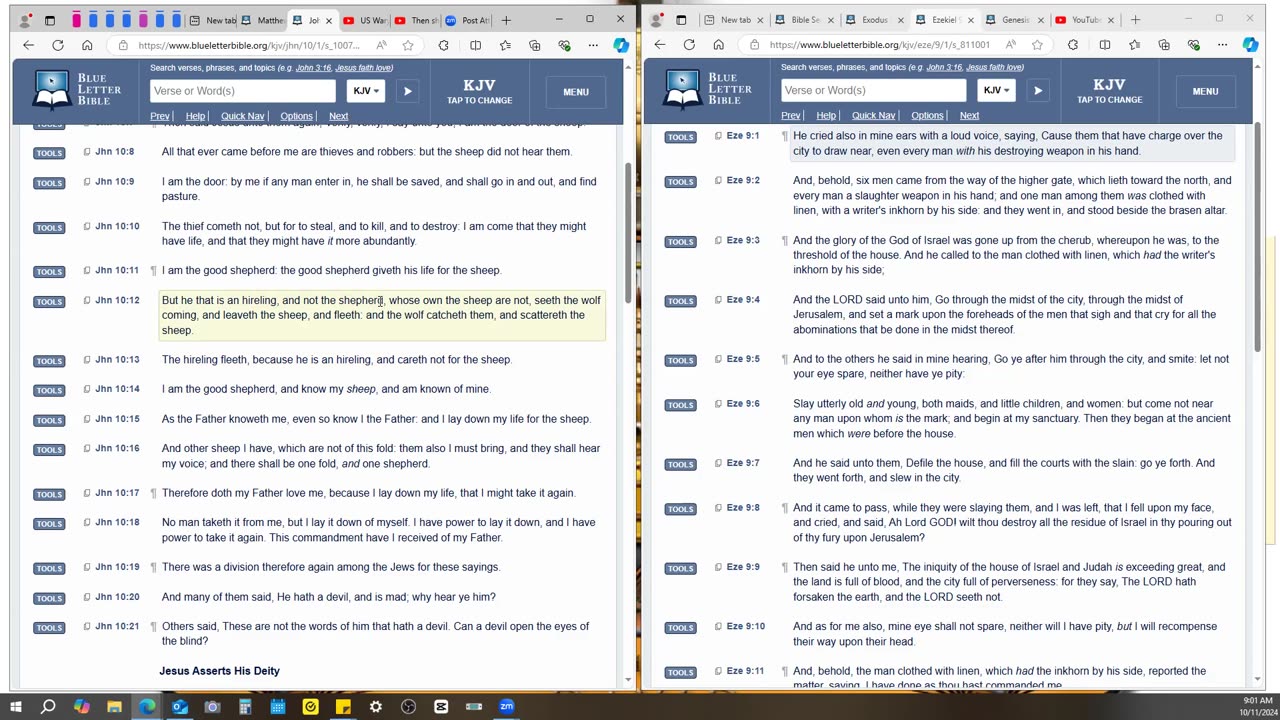The image size is (1280, 720).
Task: Favorite this page in right browser
Action: [1037, 45]
